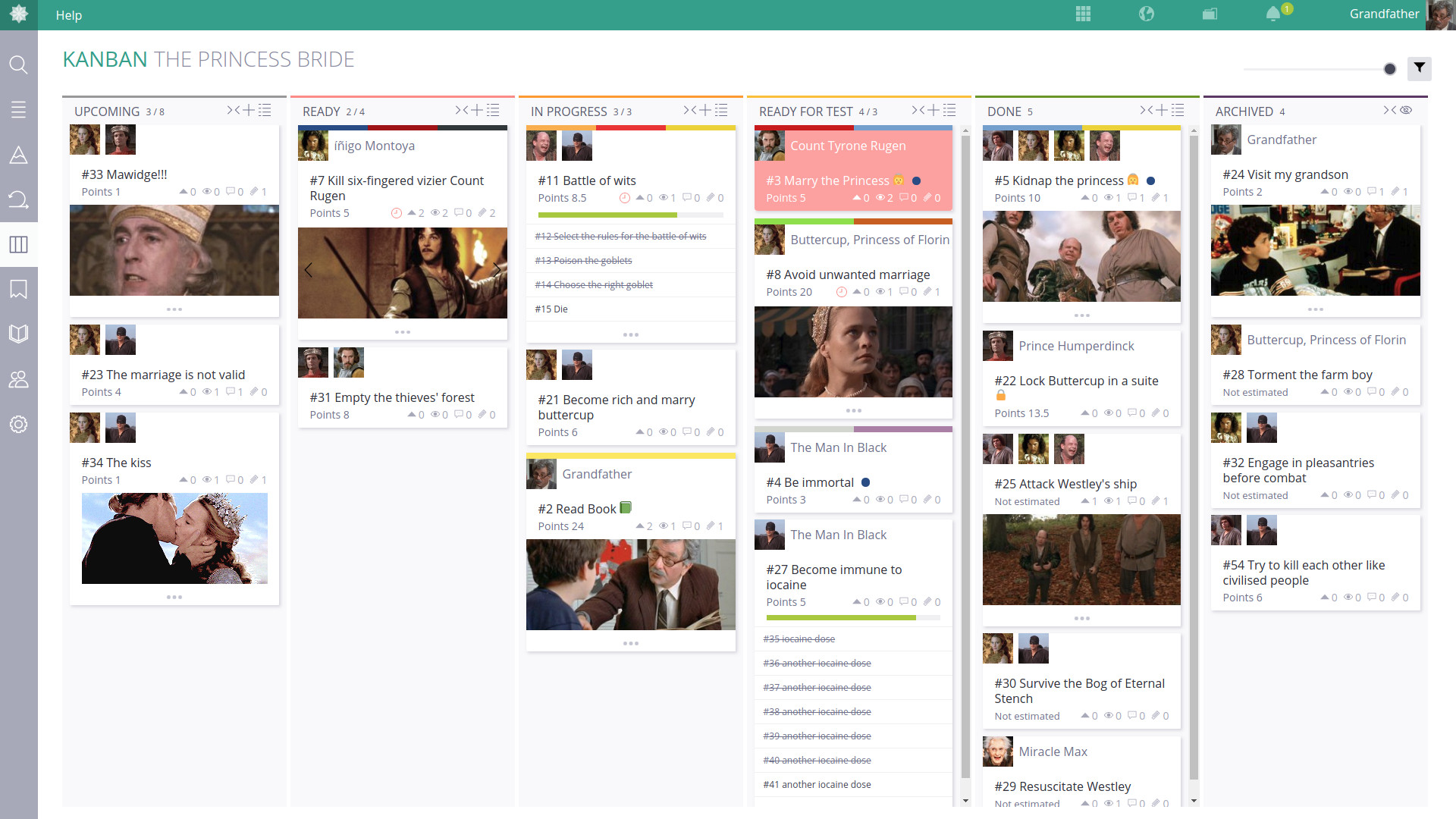Open the Wiki book sidebar icon

[x=18, y=334]
